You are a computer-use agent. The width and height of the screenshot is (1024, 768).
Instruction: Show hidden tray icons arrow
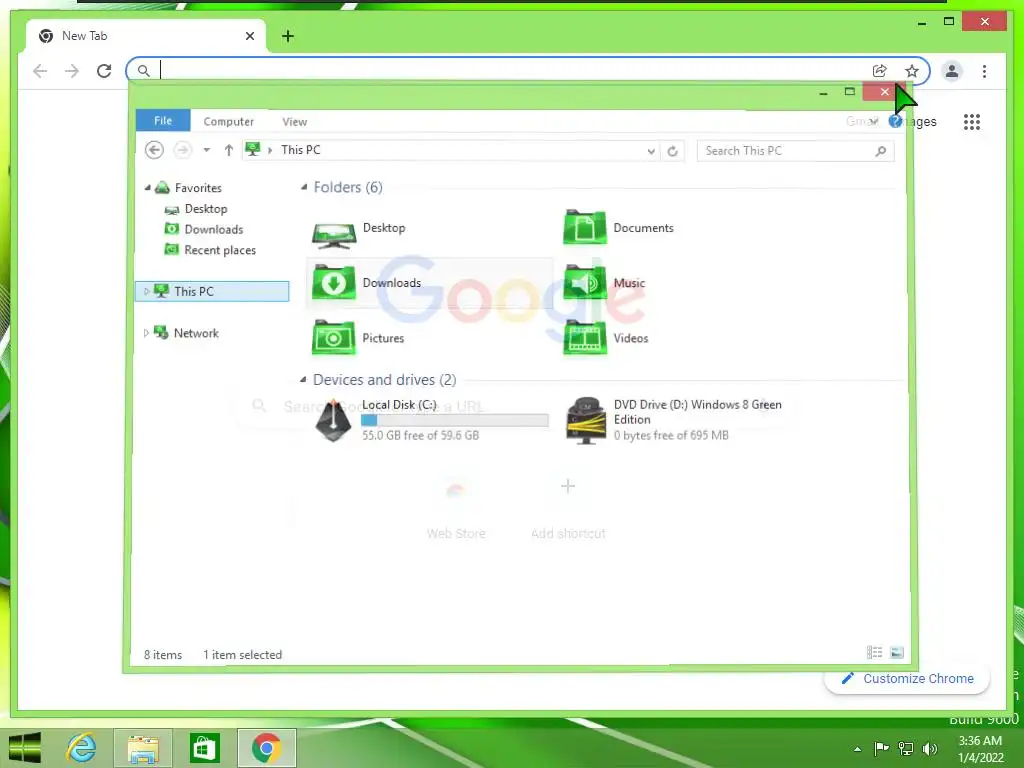point(857,749)
